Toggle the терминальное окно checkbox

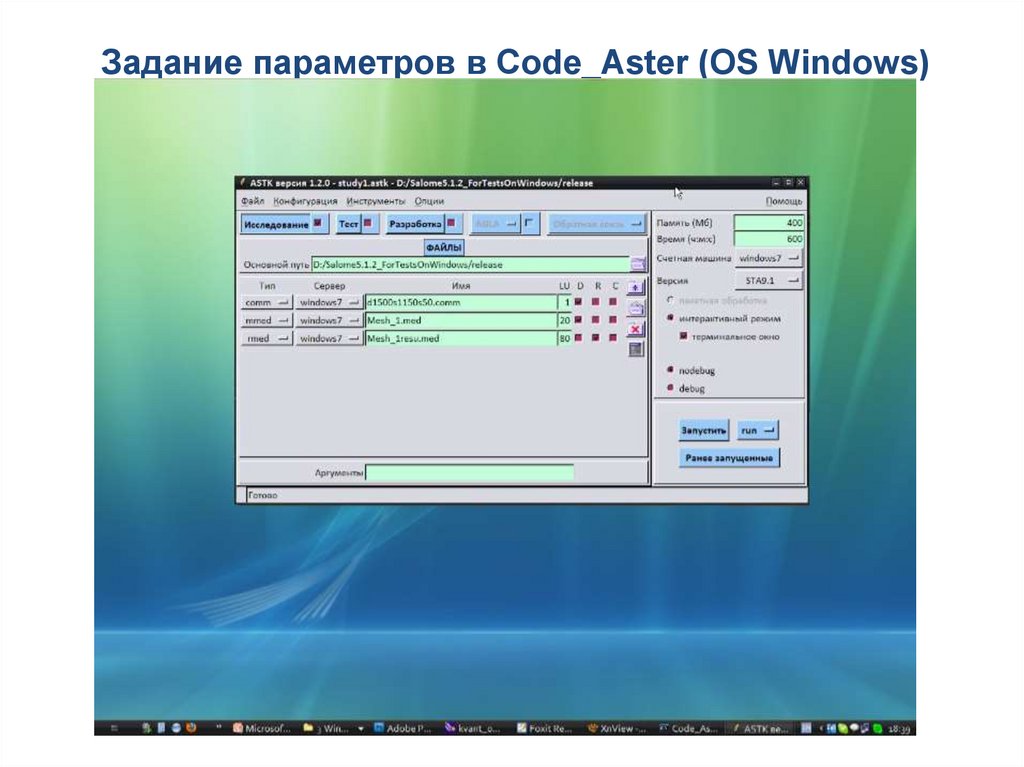click(x=683, y=336)
